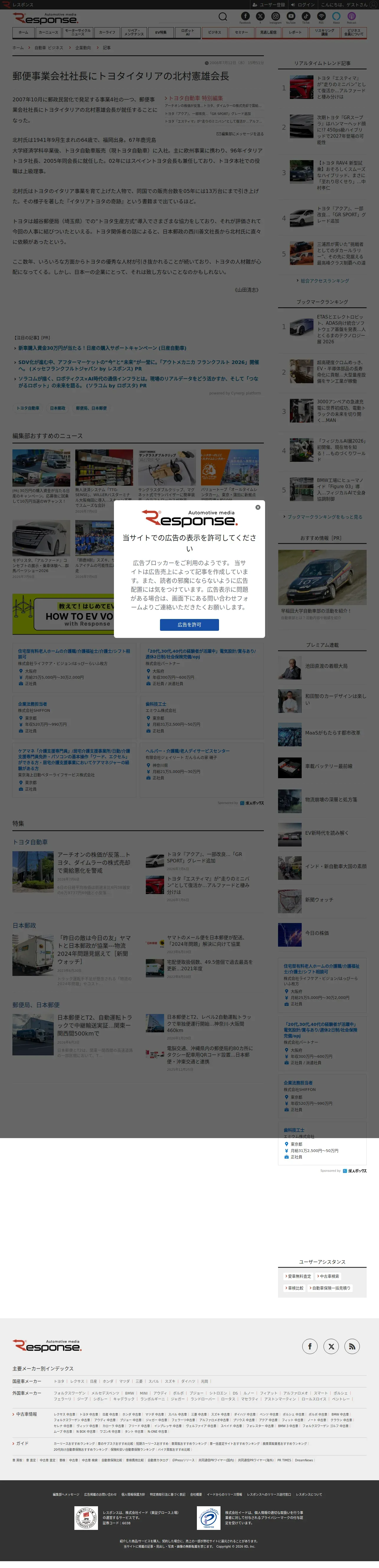Open the カーニュース navigation tab
The width and height of the screenshot is (379, 1568).
pyautogui.click(x=49, y=32)
